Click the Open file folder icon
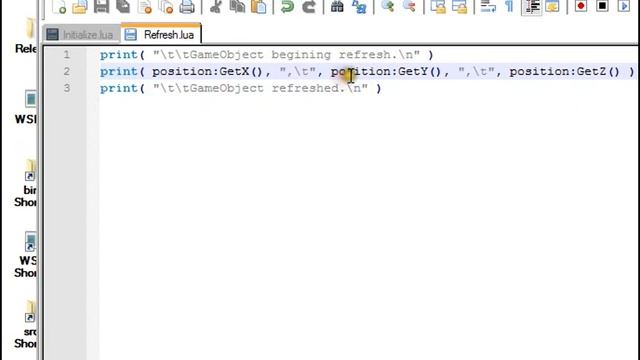 [x=80, y=7]
